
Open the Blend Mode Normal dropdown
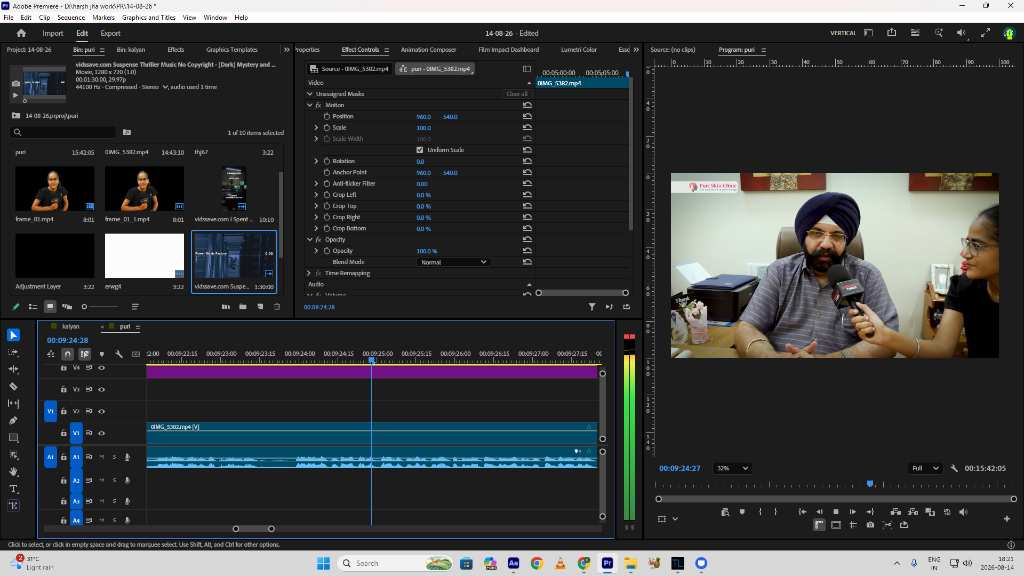[x=453, y=262]
